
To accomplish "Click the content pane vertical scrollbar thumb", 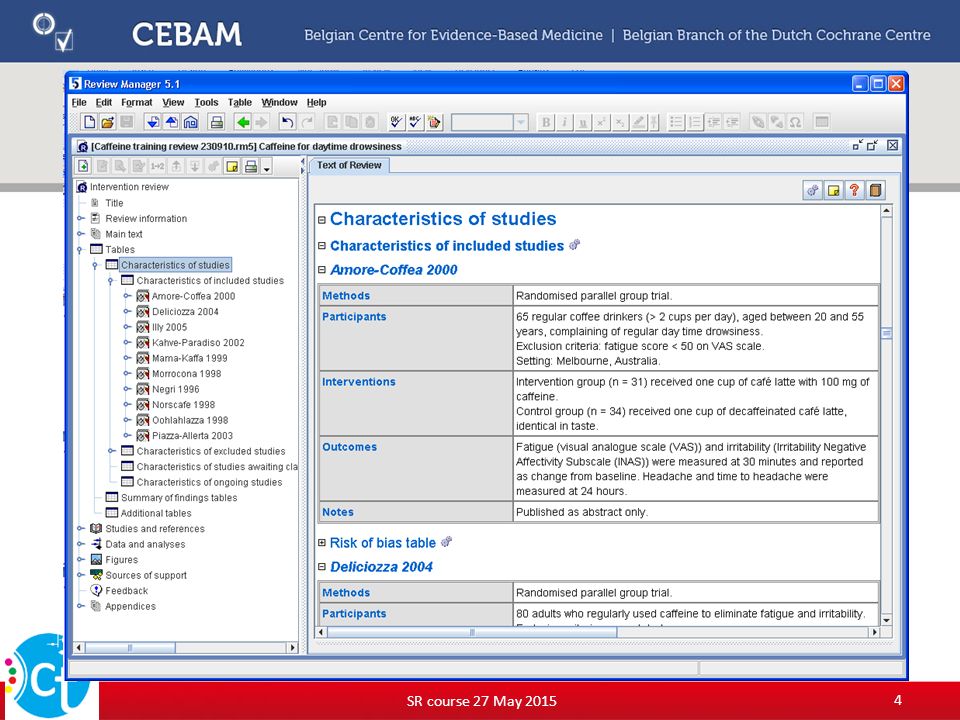I will click(x=886, y=334).
